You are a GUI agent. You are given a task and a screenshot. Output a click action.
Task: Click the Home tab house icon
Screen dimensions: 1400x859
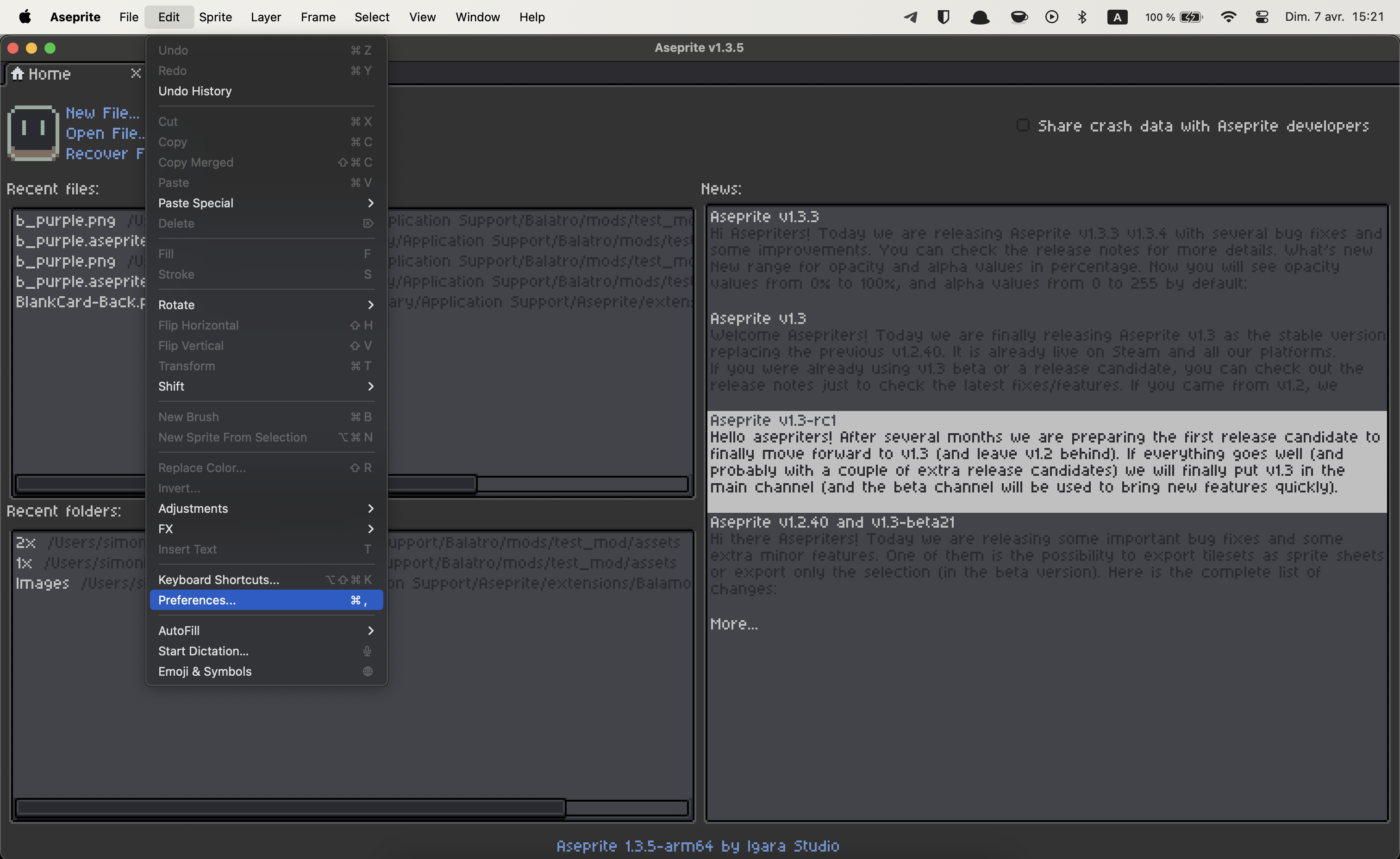point(18,74)
